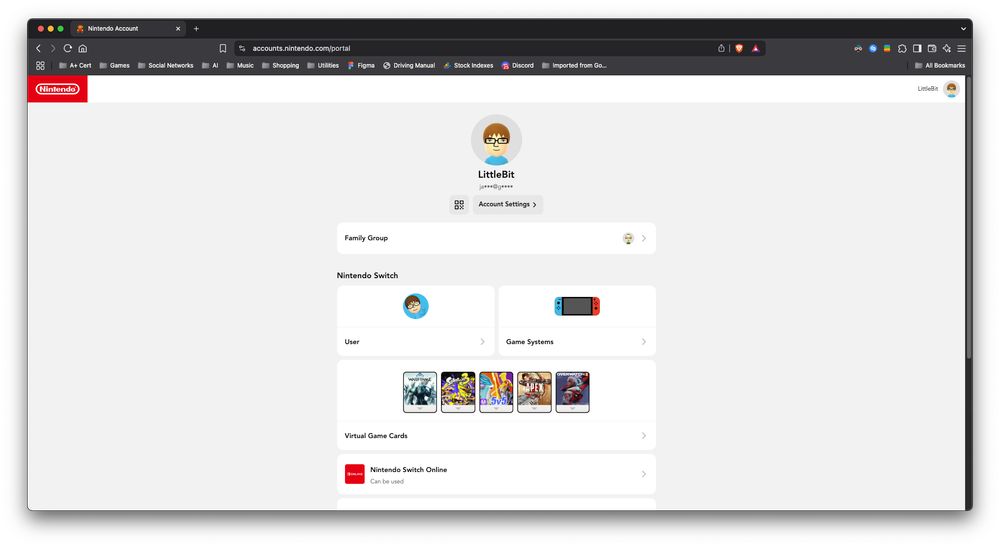Open Account Settings

click(x=508, y=205)
